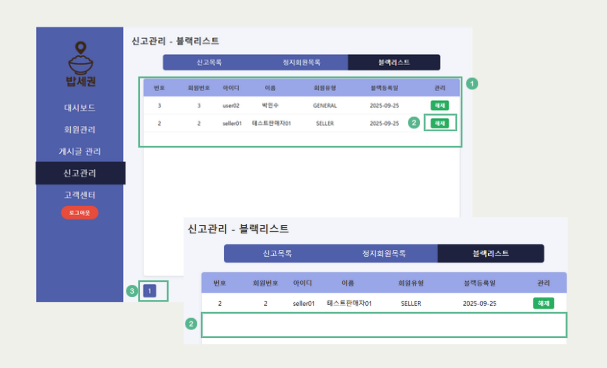Click 번호 header in enlarged inset panel
This screenshot has width=607, height=368.
(x=219, y=283)
